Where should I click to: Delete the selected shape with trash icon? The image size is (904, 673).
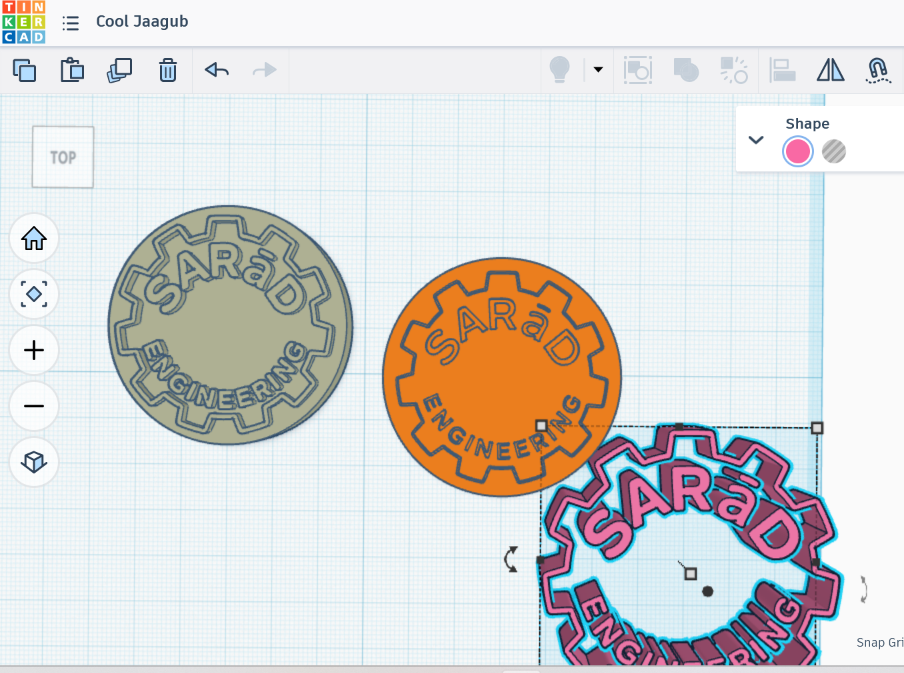168,70
